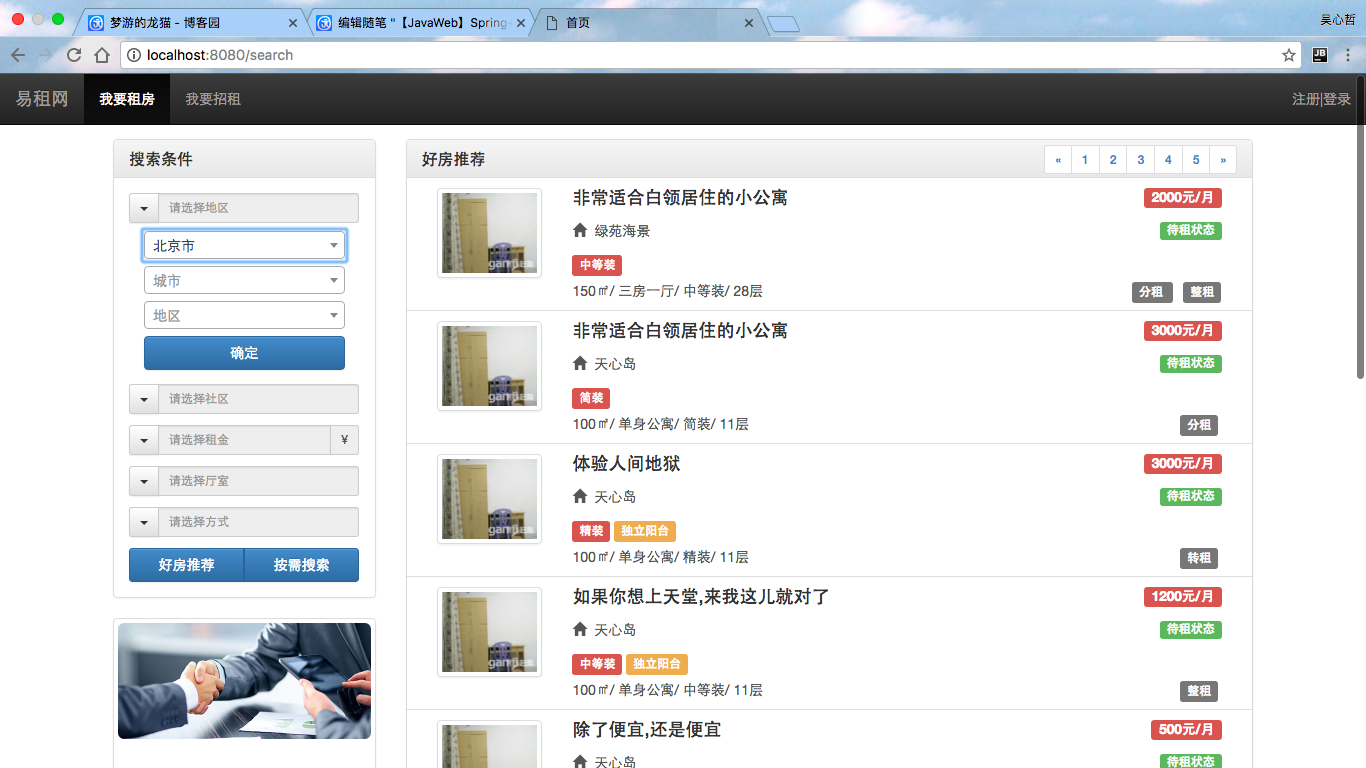
Task: Open listing 如果你想上天堂,来我这儿就对了
Action: coord(701,597)
